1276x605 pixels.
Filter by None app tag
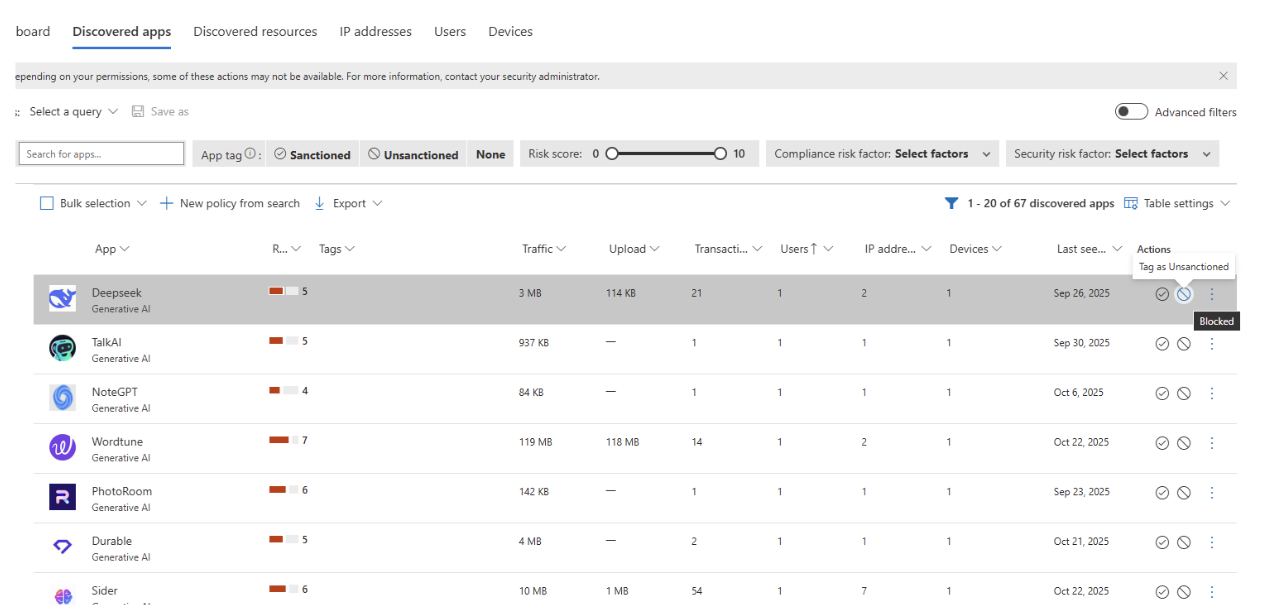pos(490,154)
